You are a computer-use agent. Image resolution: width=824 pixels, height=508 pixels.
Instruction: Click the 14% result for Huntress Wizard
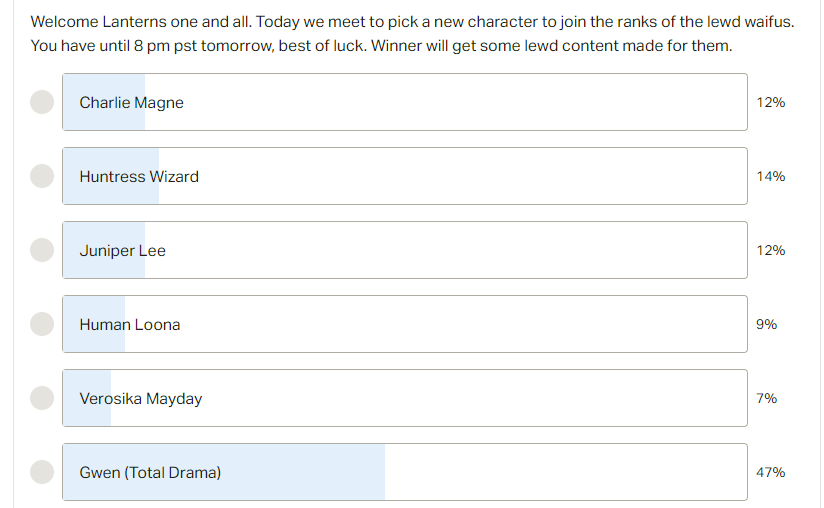770,176
